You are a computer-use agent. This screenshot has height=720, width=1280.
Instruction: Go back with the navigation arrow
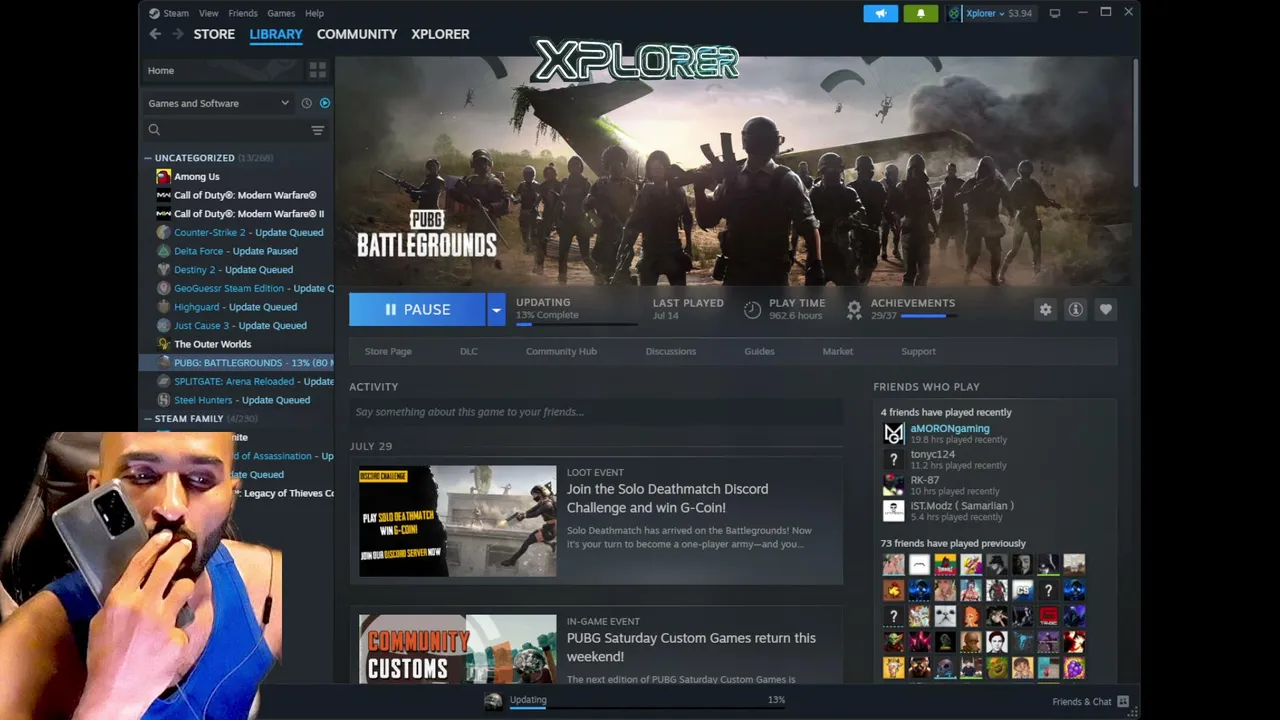pos(155,34)
